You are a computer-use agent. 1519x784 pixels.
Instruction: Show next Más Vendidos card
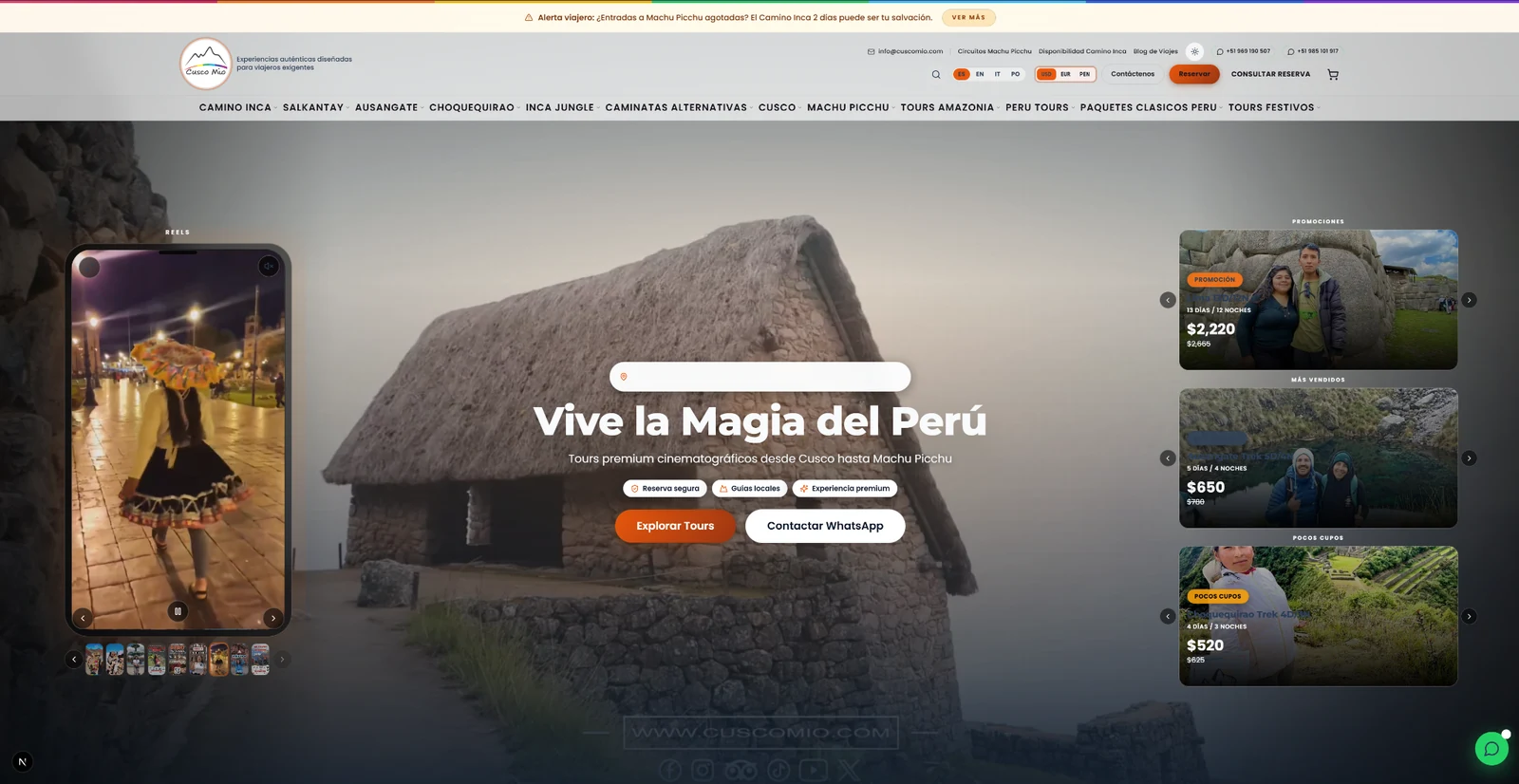click(1469, 458)
